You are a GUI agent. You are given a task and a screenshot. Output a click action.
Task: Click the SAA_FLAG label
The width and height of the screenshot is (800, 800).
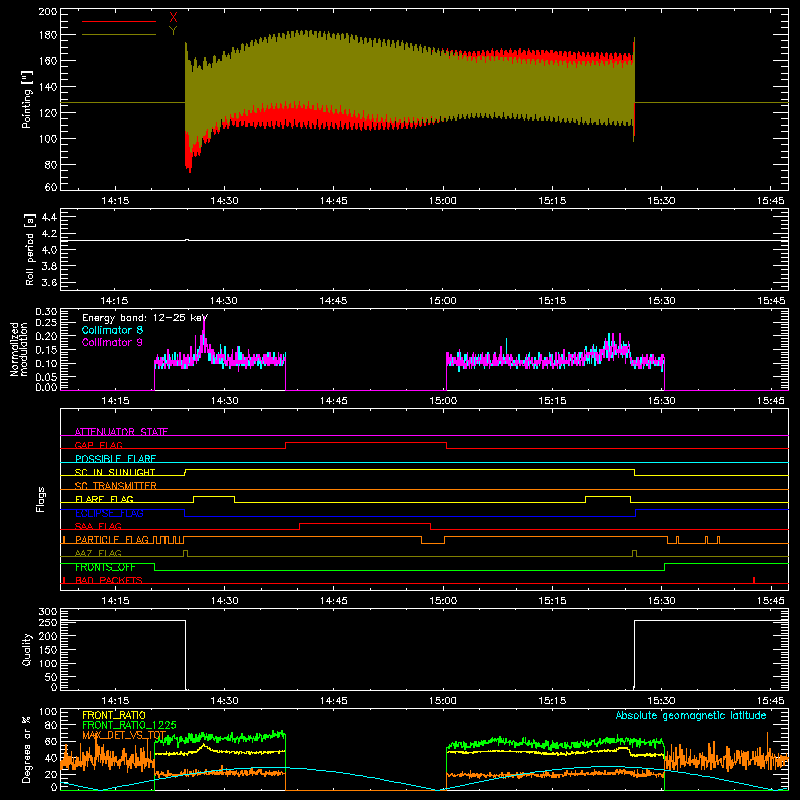click(98, 526)
